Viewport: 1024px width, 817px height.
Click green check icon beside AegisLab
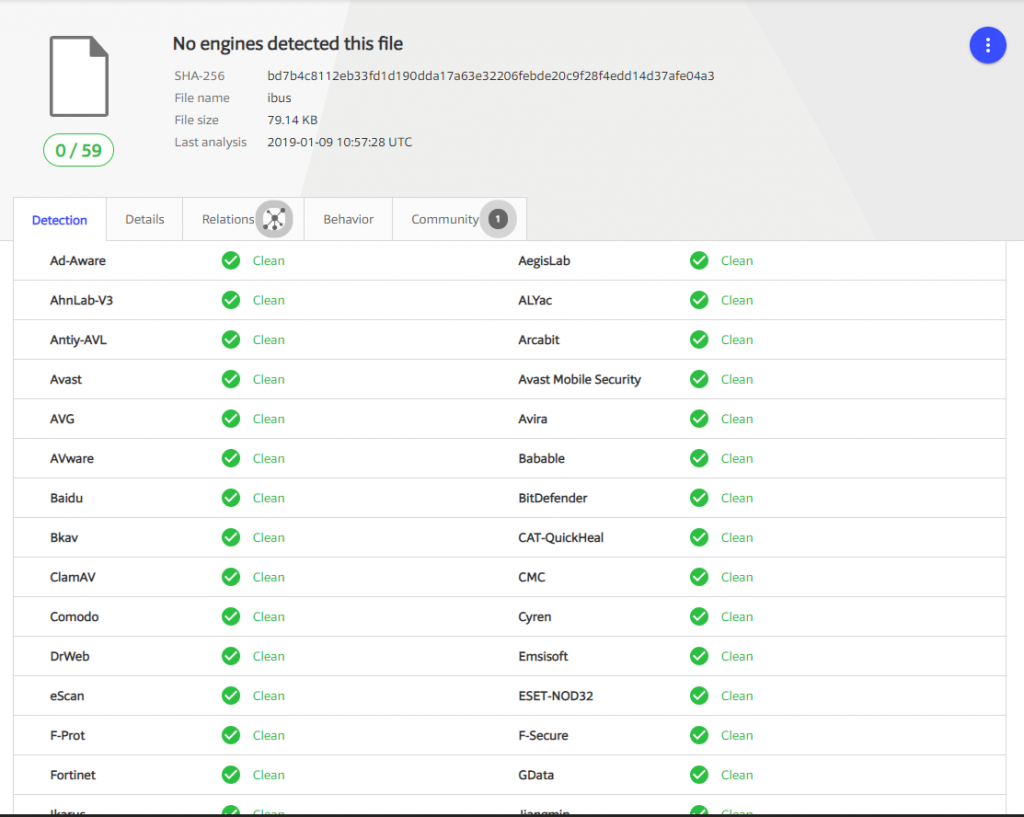pos(699,261)
